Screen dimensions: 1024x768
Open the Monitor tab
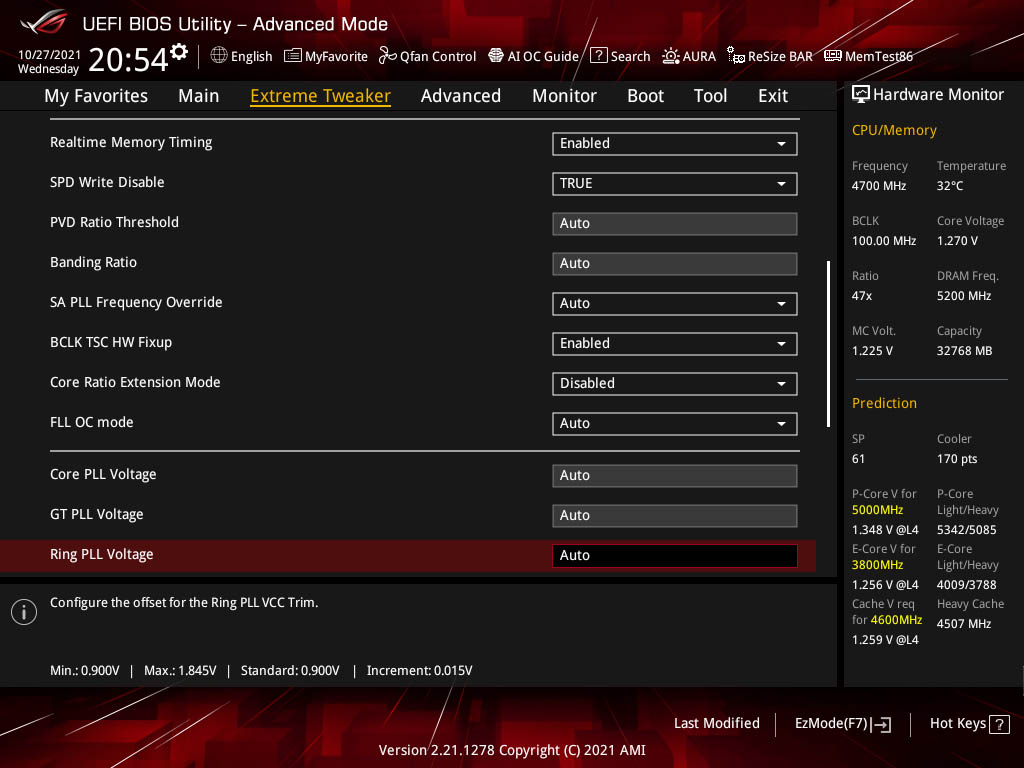564,96
